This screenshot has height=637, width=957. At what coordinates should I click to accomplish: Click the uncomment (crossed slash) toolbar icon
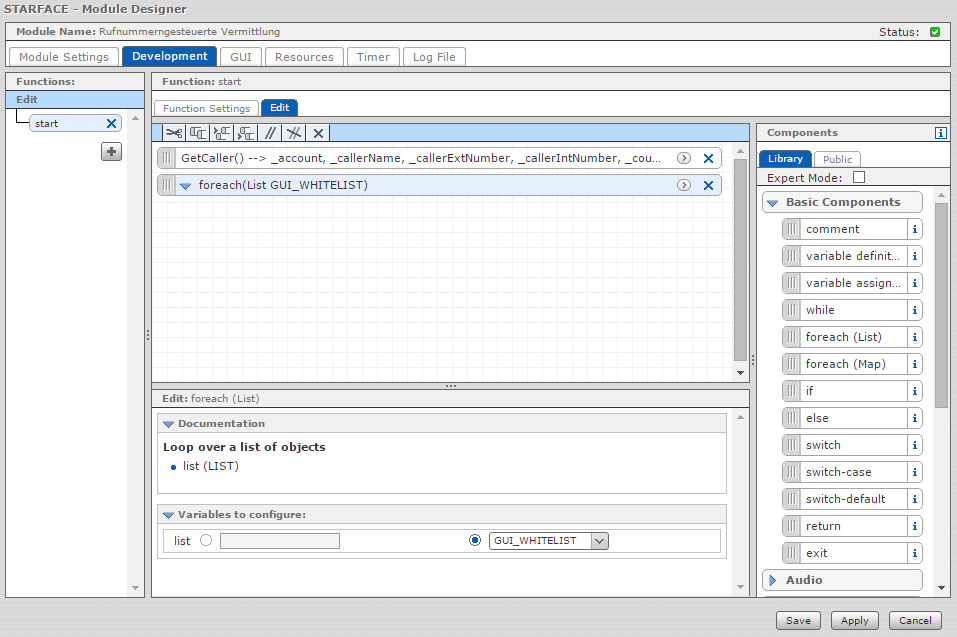coord(294,133)
